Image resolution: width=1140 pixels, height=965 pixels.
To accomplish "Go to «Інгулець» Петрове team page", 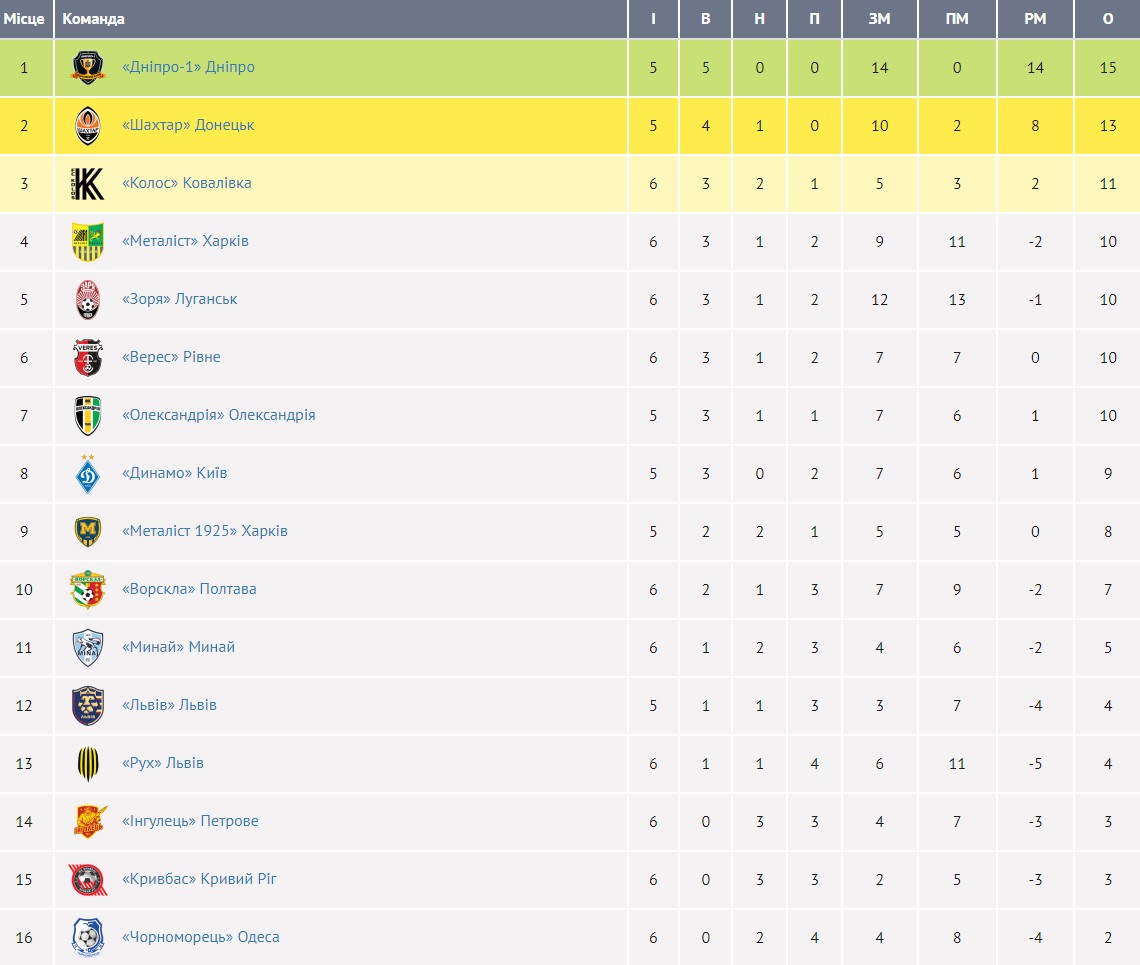I will (190, 821).
